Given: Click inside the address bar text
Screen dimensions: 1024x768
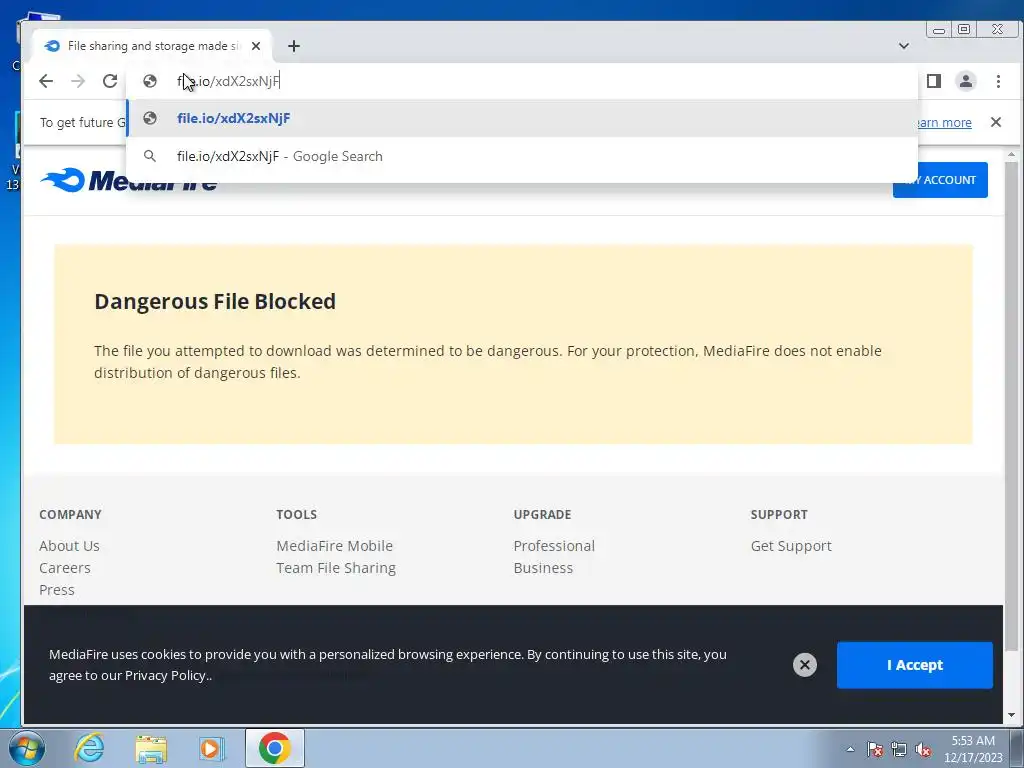Looking at the screenshot, I should pos(228,81).
